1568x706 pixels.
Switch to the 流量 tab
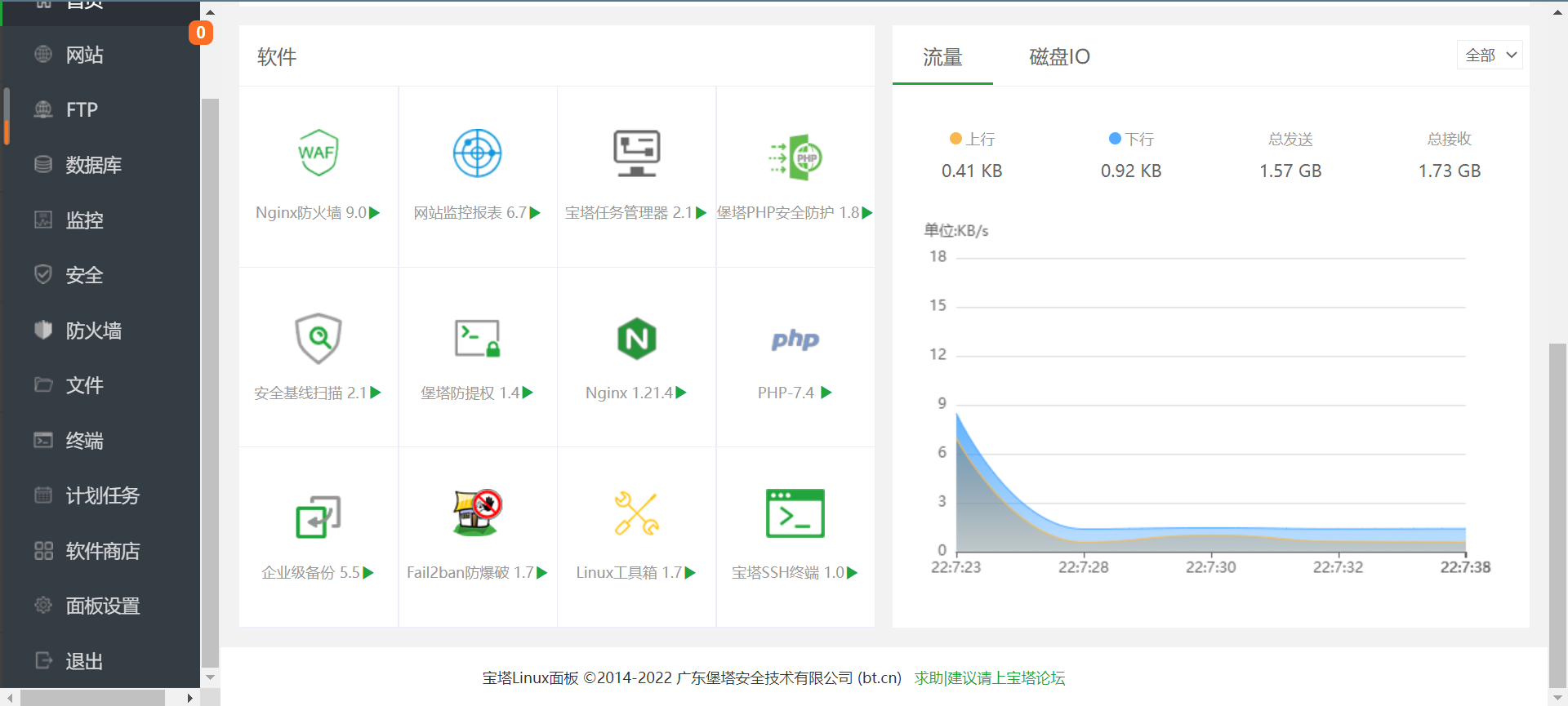click(x=942, y=56)
